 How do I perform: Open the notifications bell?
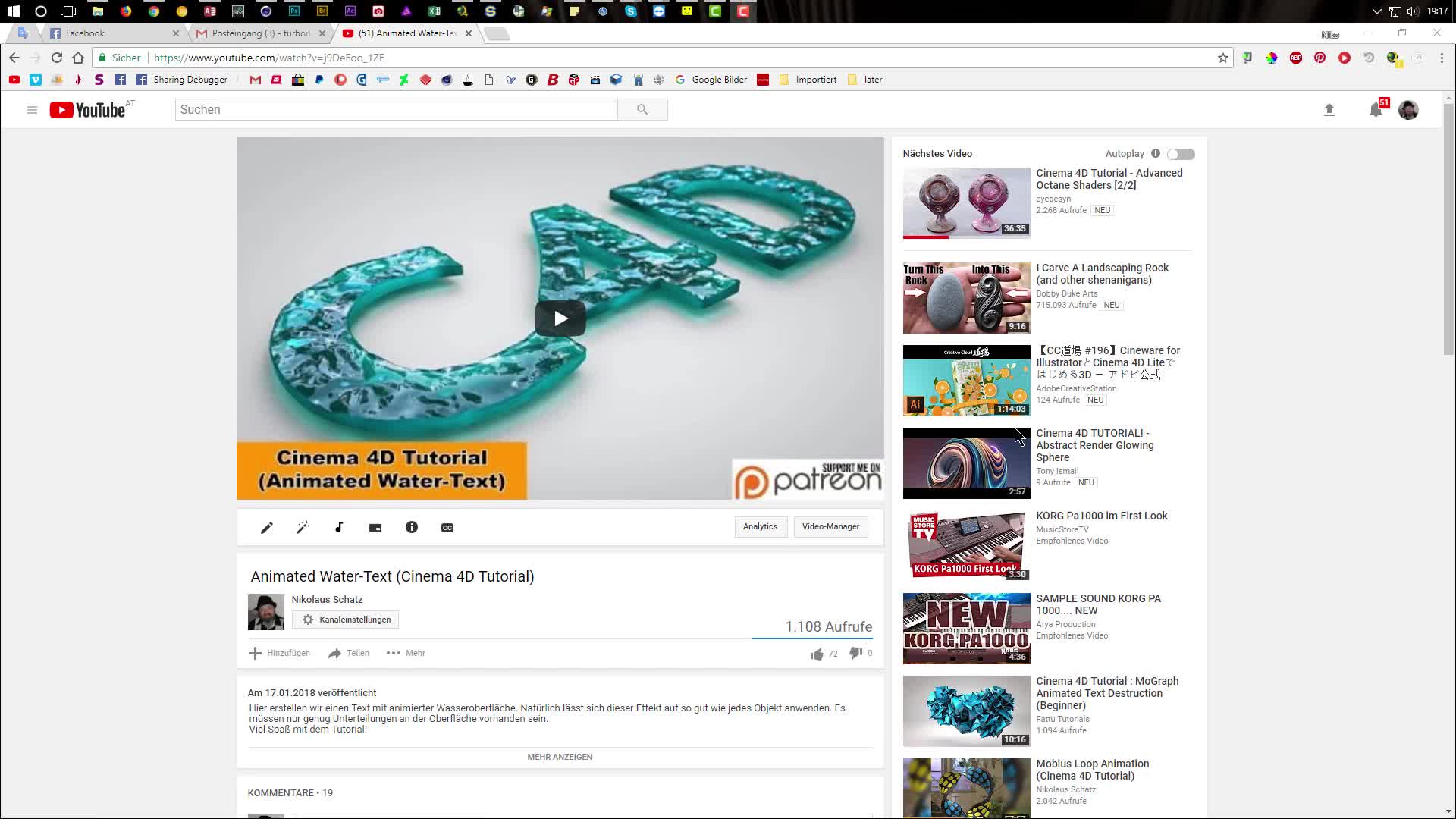(x=1375, y=109)
